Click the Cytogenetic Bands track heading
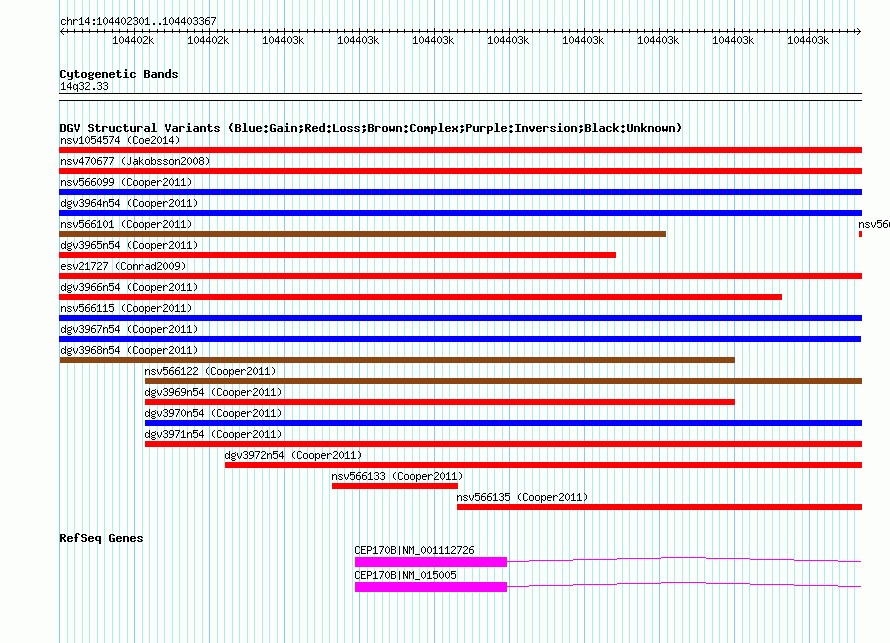The height and width of the screenshot is (643, 890). point(119,74)
